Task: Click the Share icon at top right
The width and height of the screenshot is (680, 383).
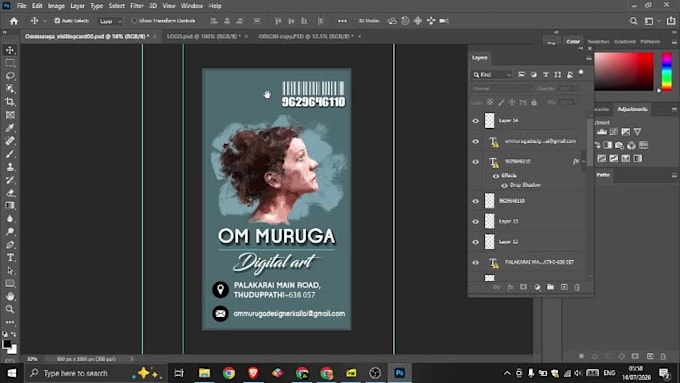Action: tap(671, 21)
